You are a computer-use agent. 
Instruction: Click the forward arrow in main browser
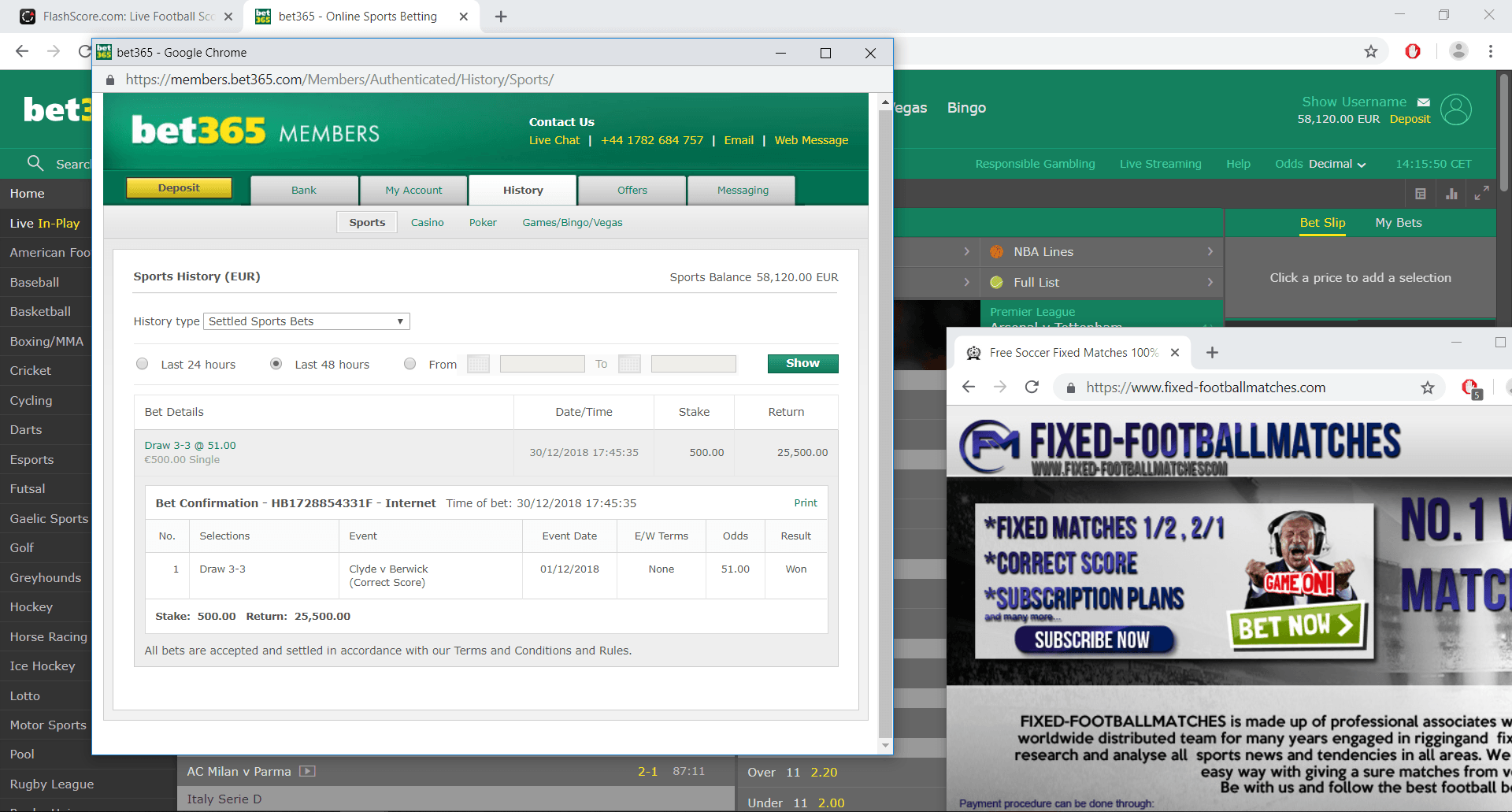[x=54, y=51]
